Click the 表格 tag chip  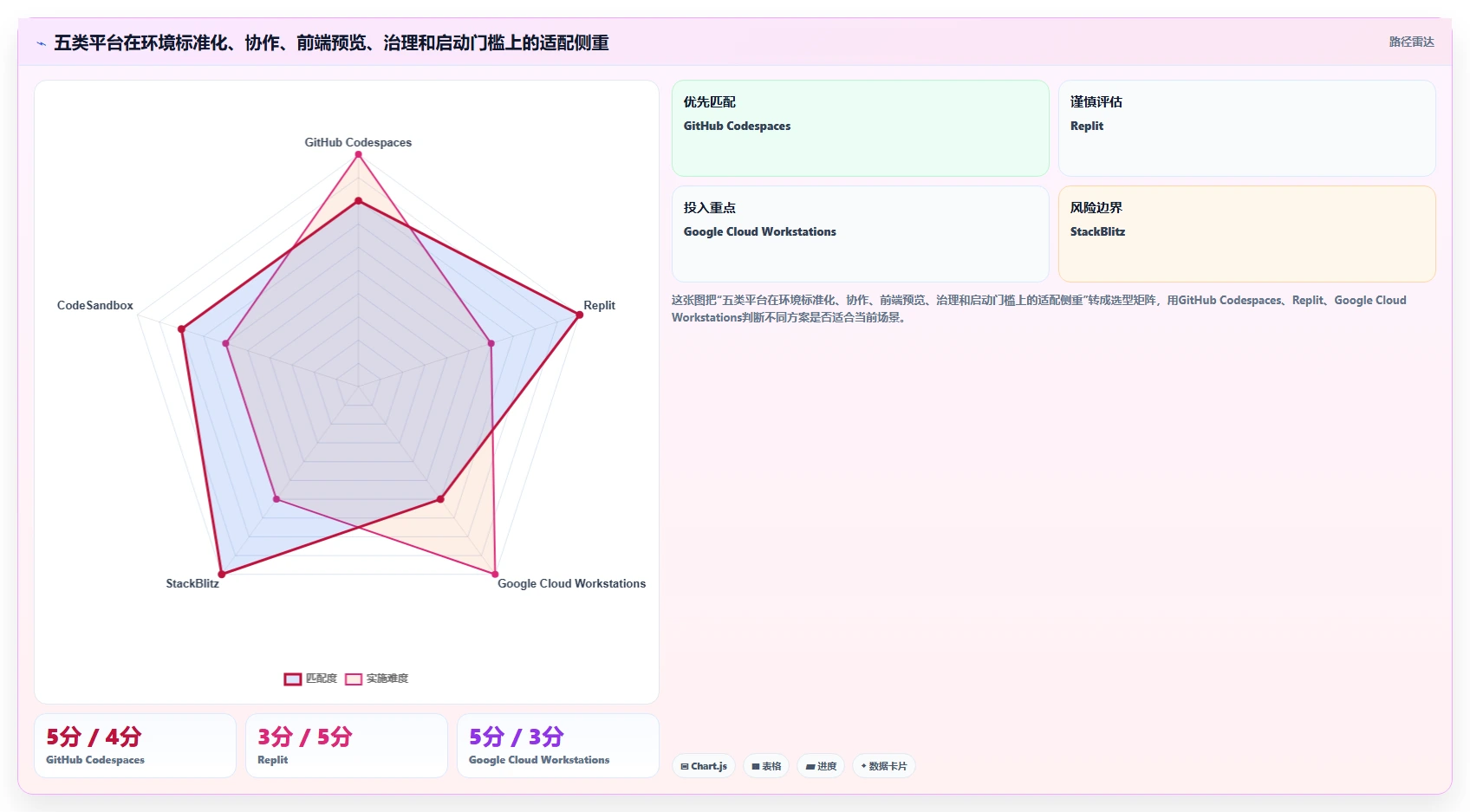[766, 766]
